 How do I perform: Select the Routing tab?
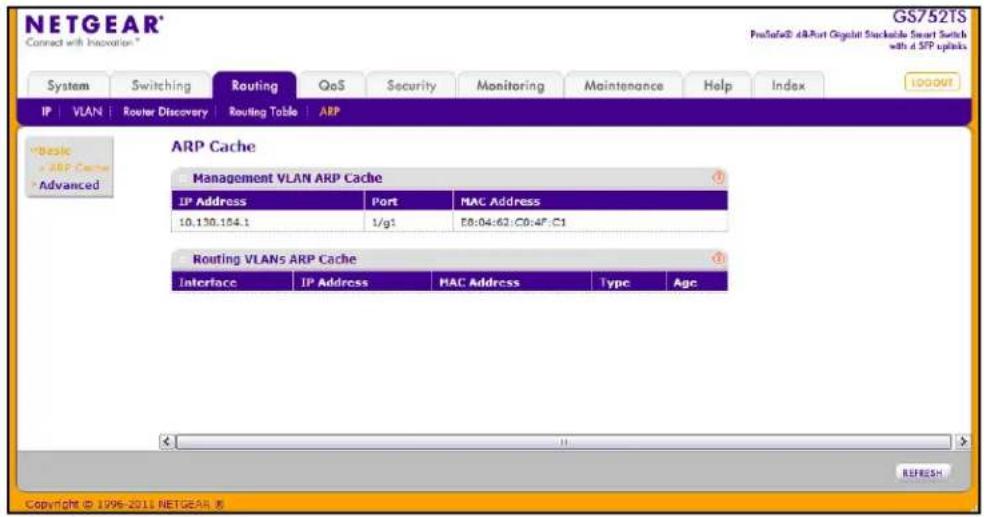[x=254, y=85]
